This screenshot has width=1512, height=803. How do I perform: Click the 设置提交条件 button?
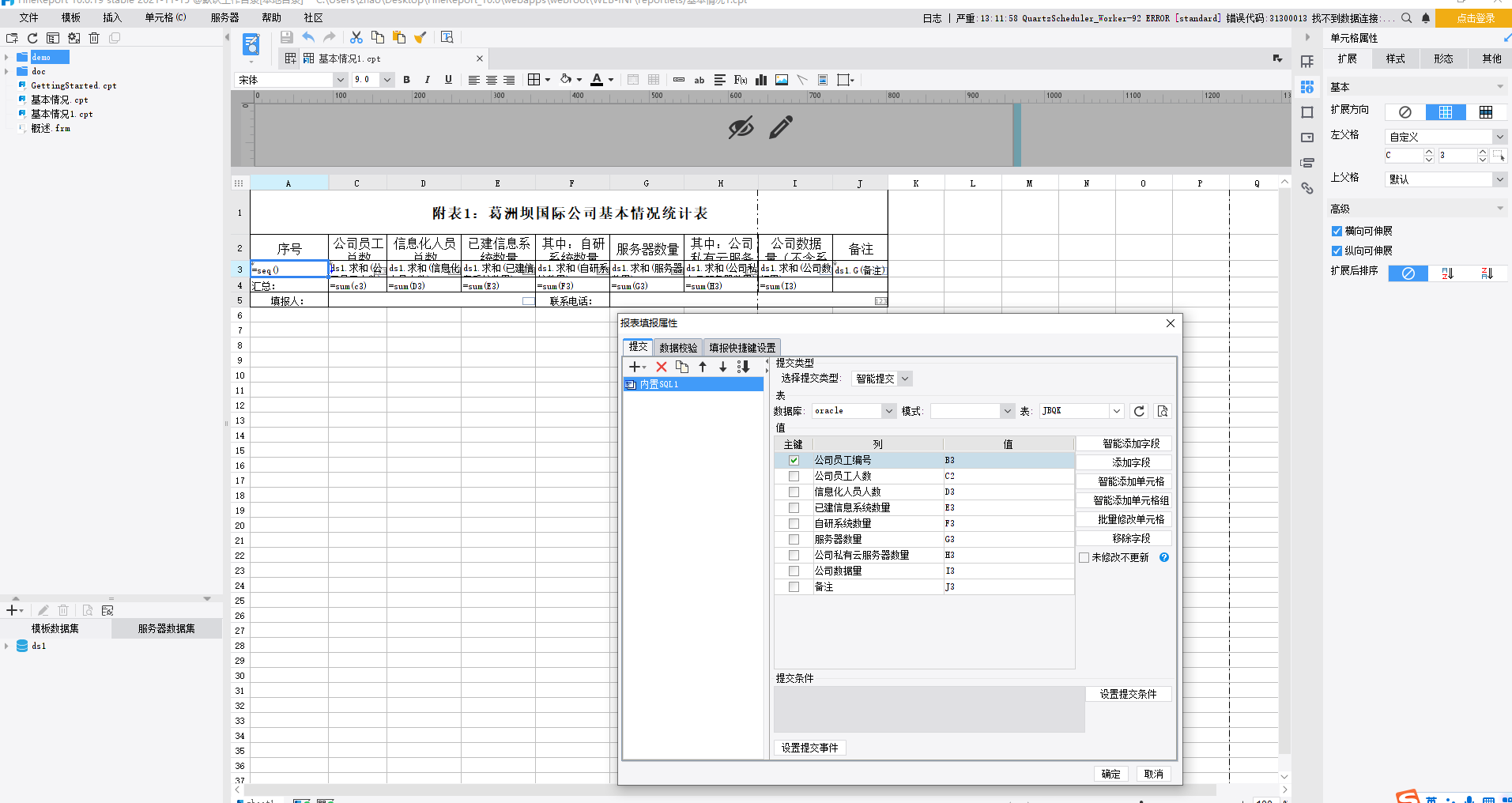click(x=1128, y=694)
